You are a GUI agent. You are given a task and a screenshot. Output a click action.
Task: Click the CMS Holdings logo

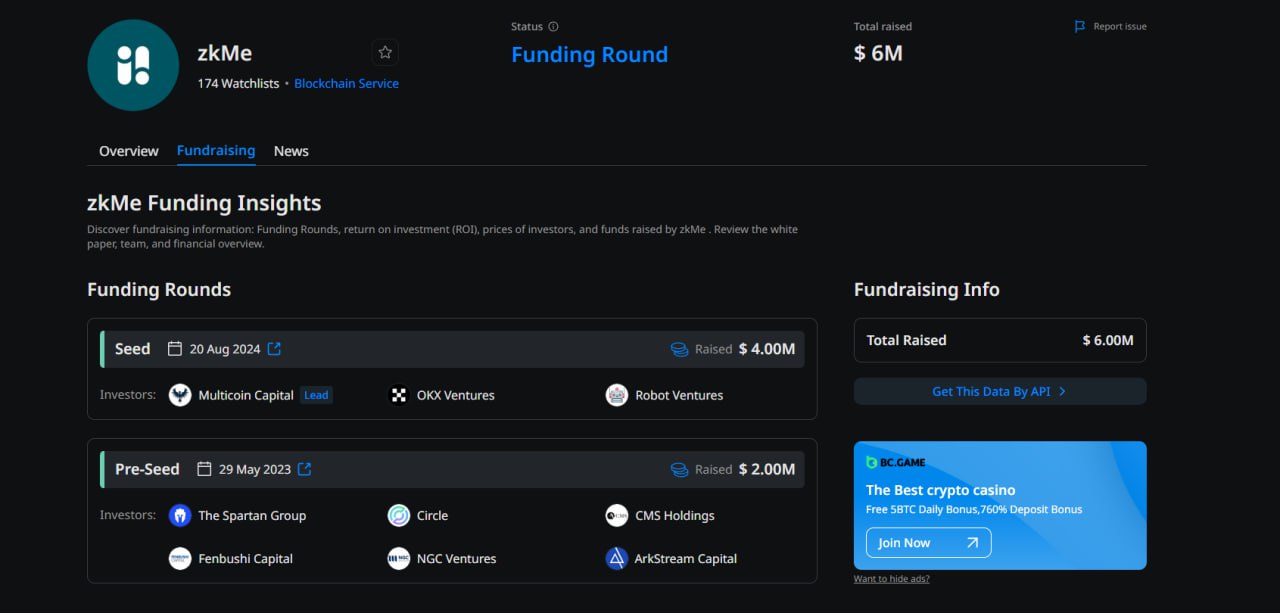(617, 516)
